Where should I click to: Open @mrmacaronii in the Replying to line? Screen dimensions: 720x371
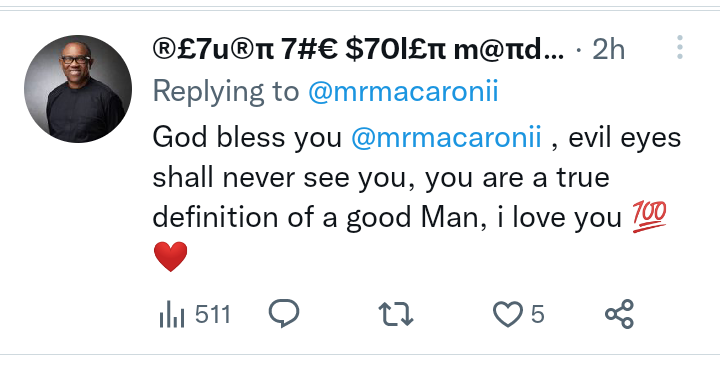(403, 91)
